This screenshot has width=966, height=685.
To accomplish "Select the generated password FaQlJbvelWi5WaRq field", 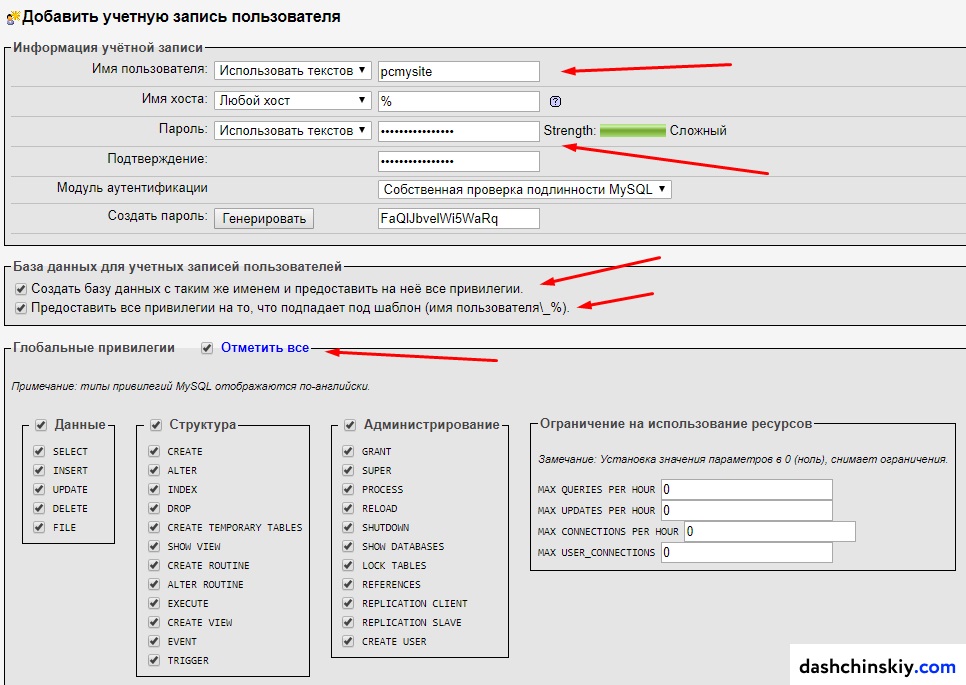I will (458, 218).
